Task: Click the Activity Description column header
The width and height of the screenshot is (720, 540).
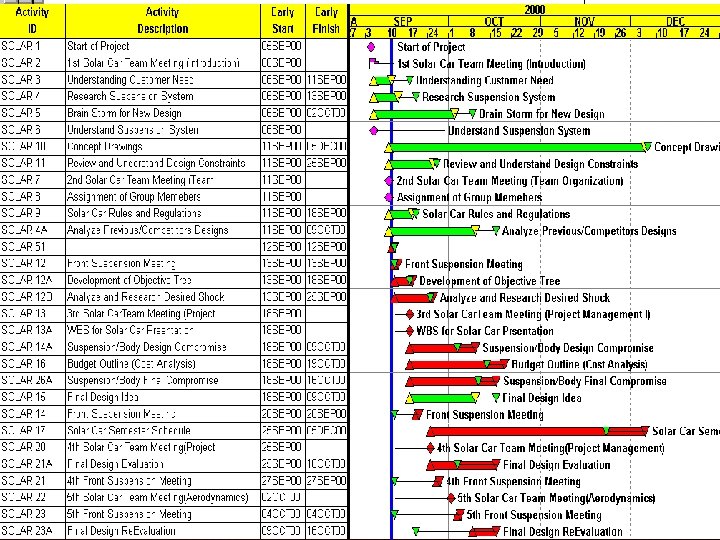Action: click(x=163, y=21)
